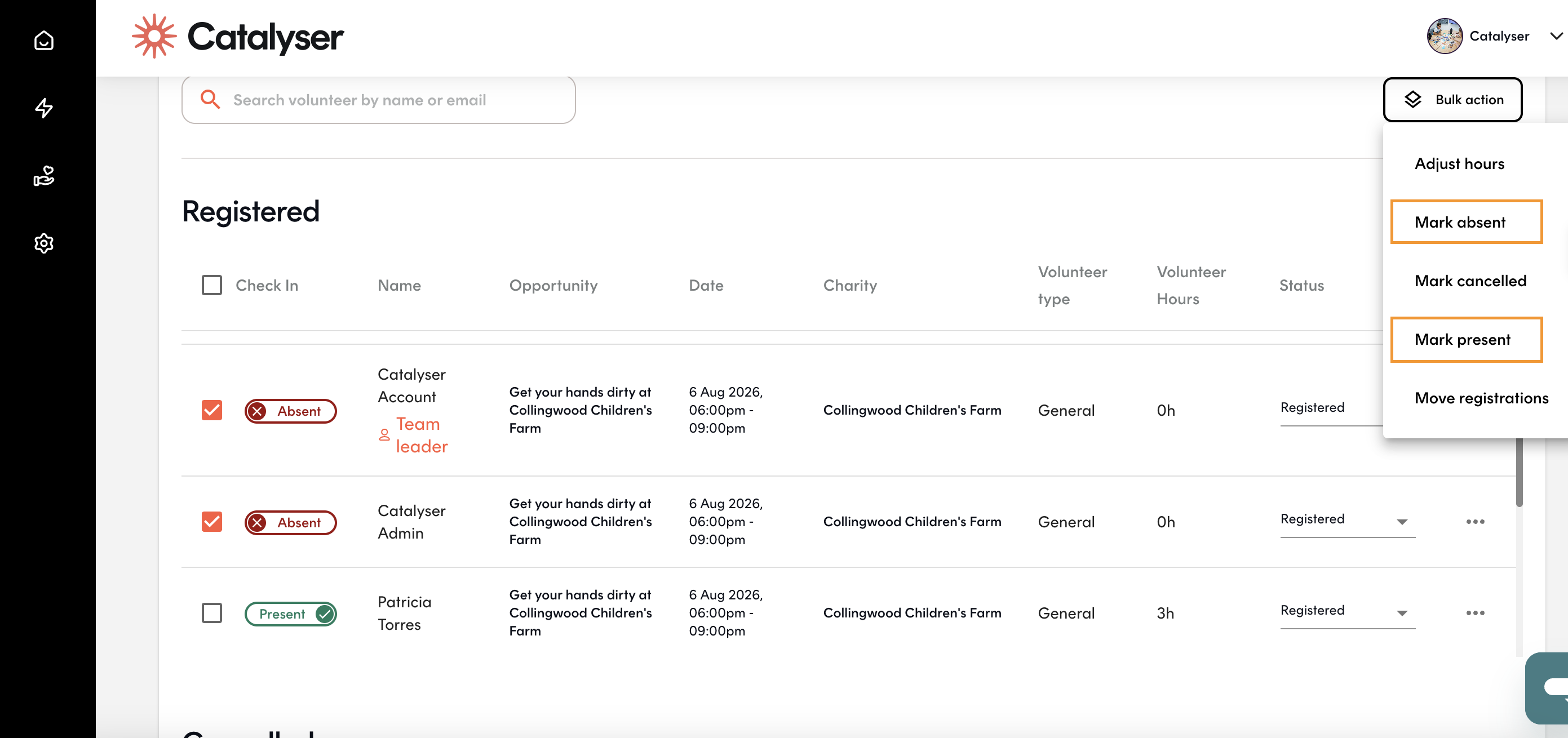
Task: Click the Patricia Torres name cell
Action: 404,613
